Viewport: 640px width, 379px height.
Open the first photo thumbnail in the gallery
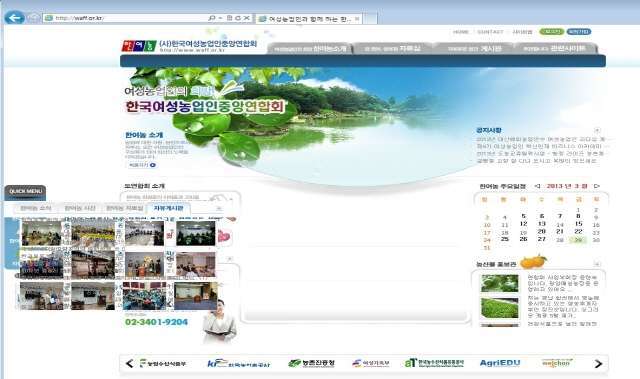pyautogui.click(x=41, y=234)
